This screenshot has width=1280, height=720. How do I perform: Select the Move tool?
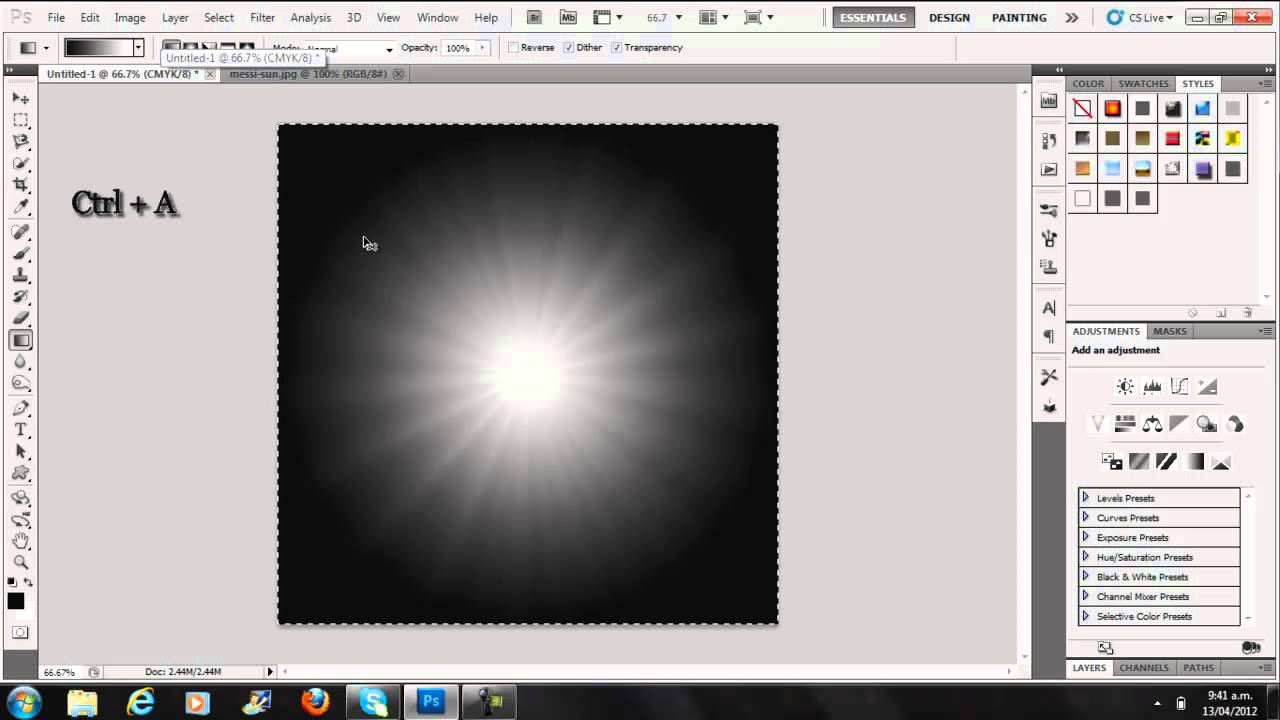pyautogui.click(x=20, y=98)
